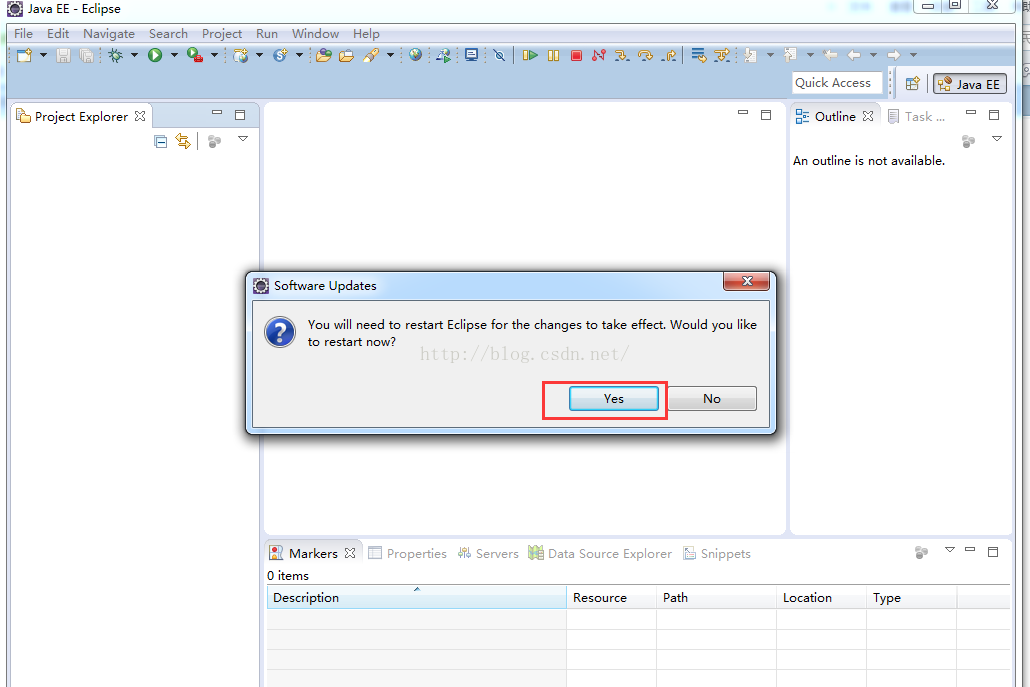Click the Disconnect debug icon

point(598,55)
